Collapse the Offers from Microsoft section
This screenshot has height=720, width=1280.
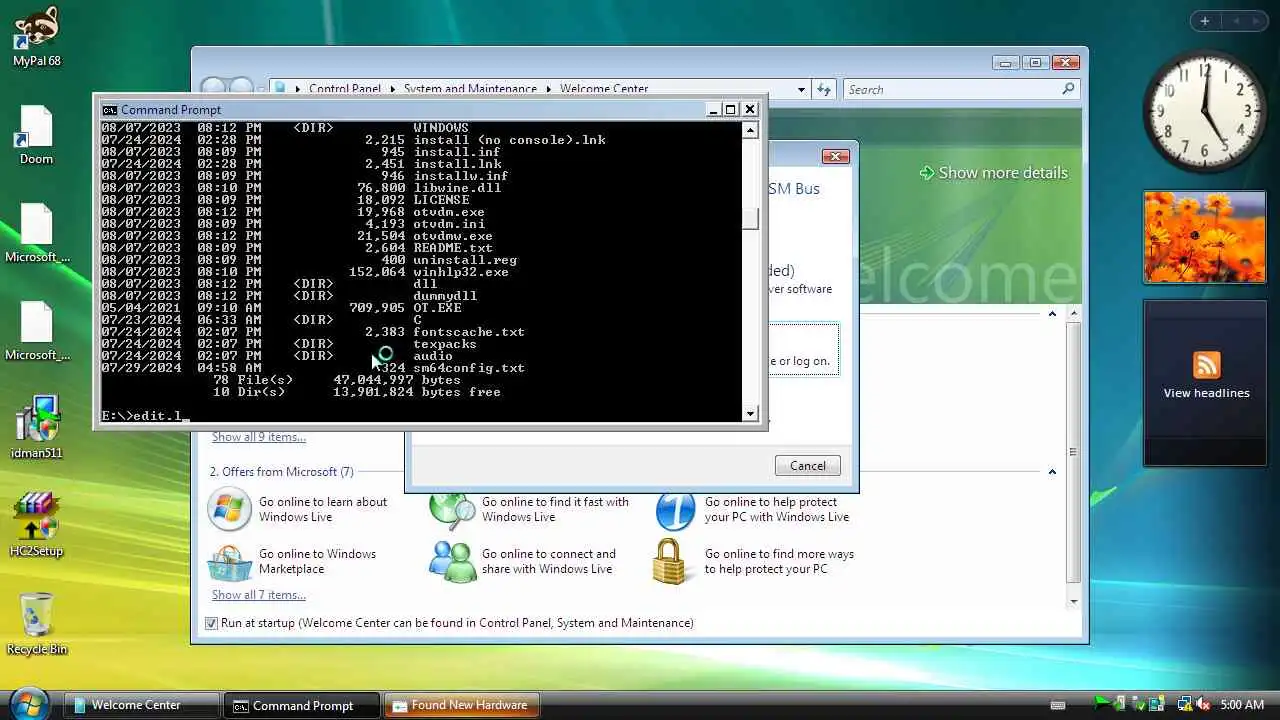pos(1052,472)
